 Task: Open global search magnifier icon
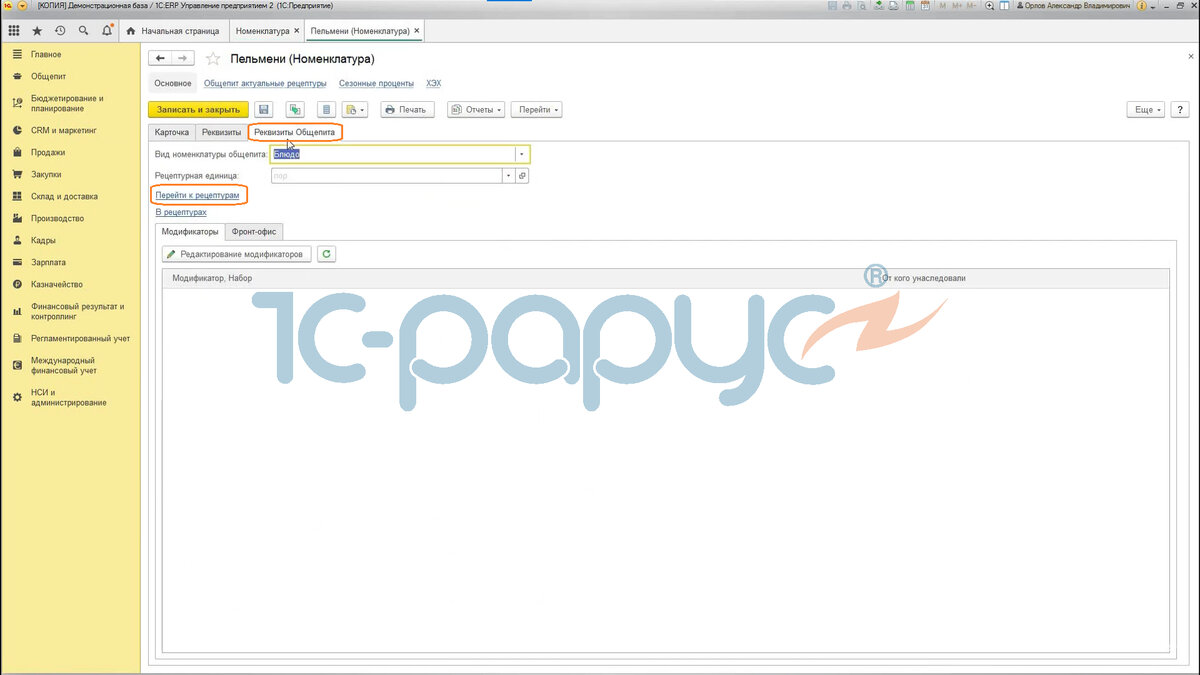click(83, 31)
